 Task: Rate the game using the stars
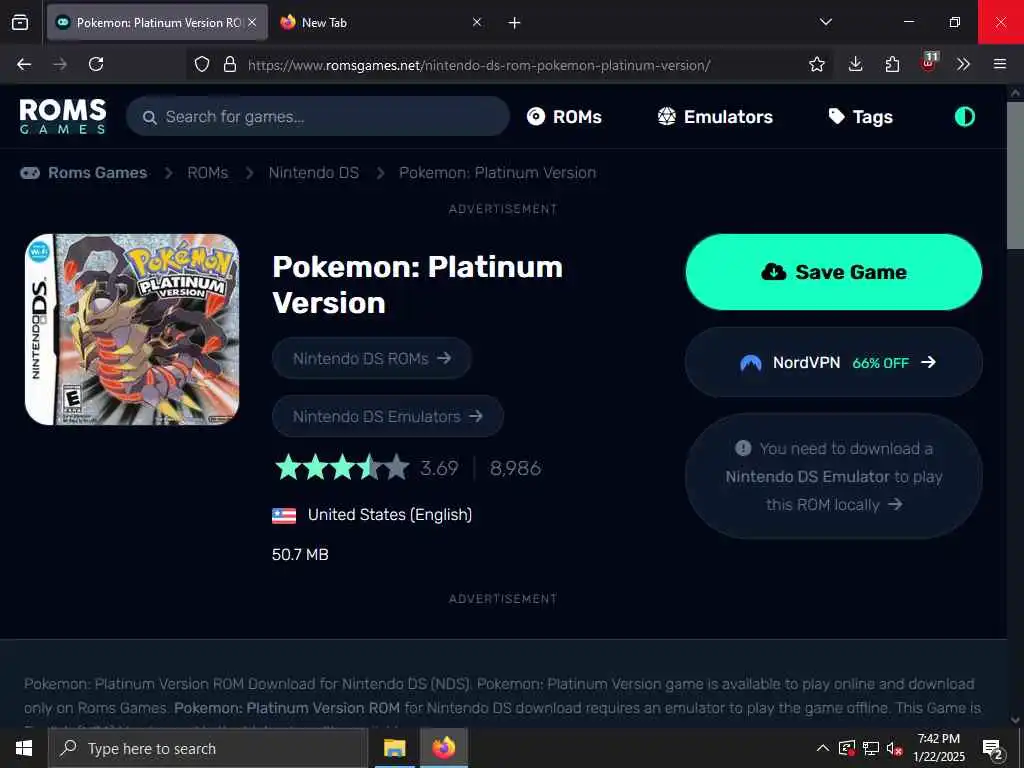tap(342, 468)
